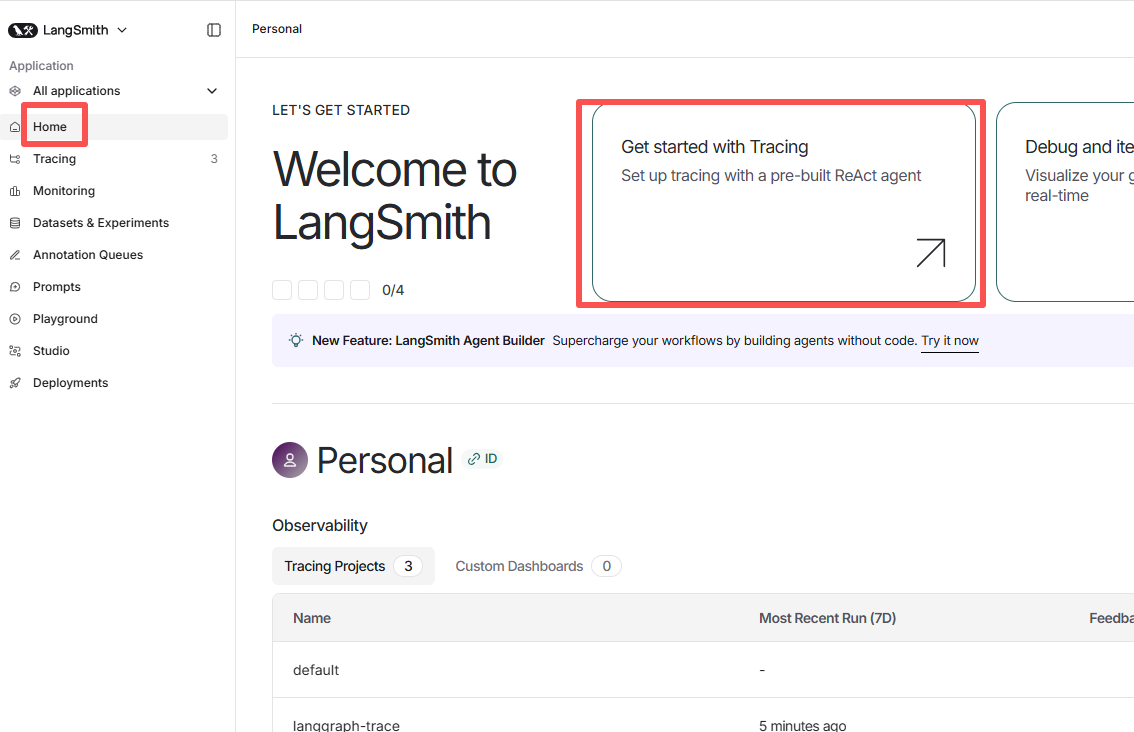
Task: Click the arrow icon on Tracing card
Action: (x=931, y=252)
